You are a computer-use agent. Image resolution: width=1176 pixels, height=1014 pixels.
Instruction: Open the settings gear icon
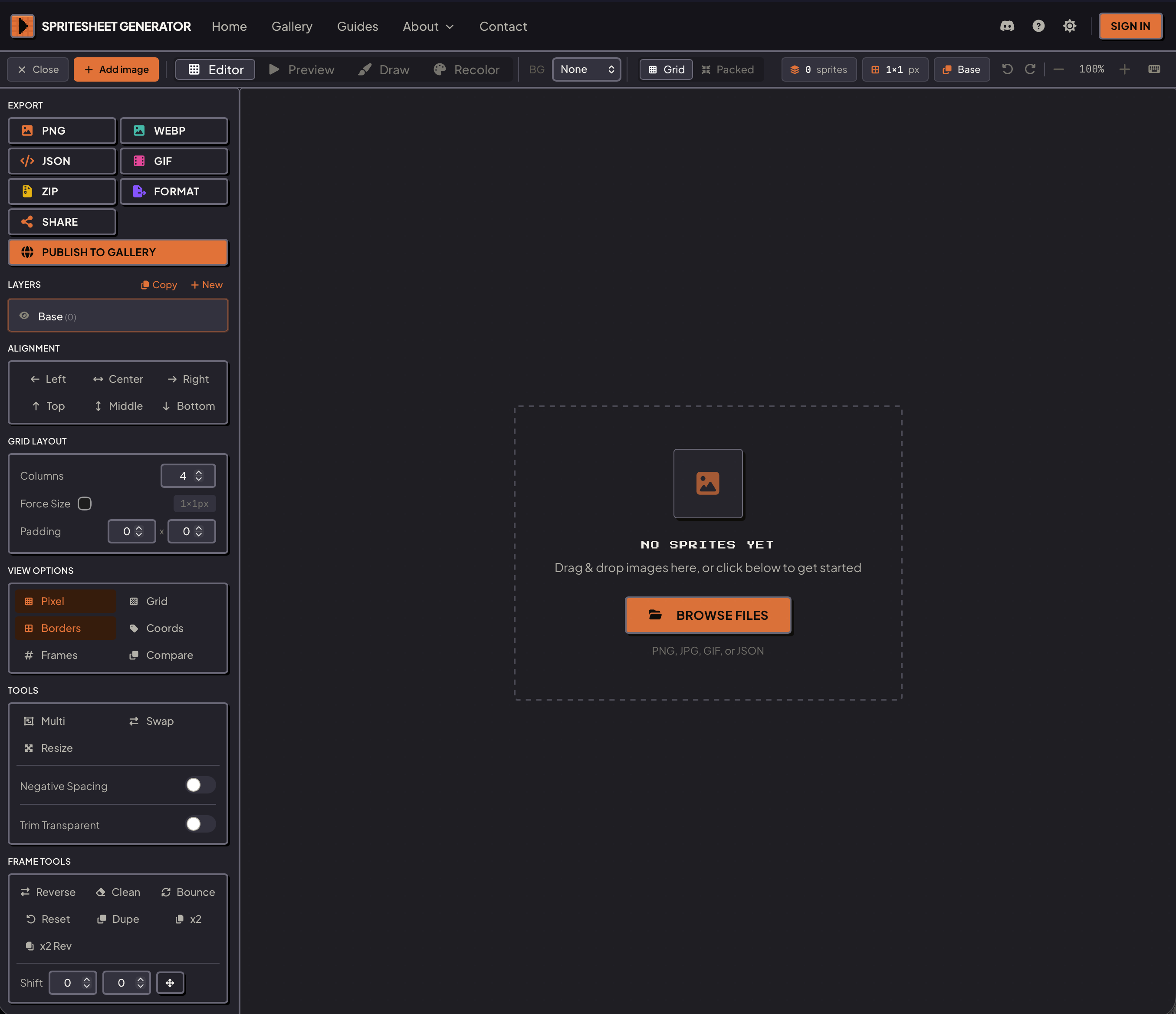1069,26
